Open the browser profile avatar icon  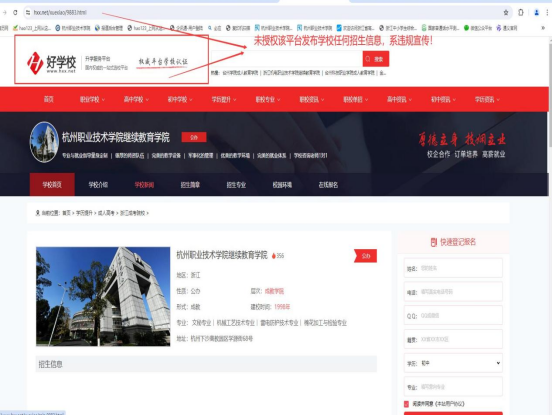pos(536,12)
